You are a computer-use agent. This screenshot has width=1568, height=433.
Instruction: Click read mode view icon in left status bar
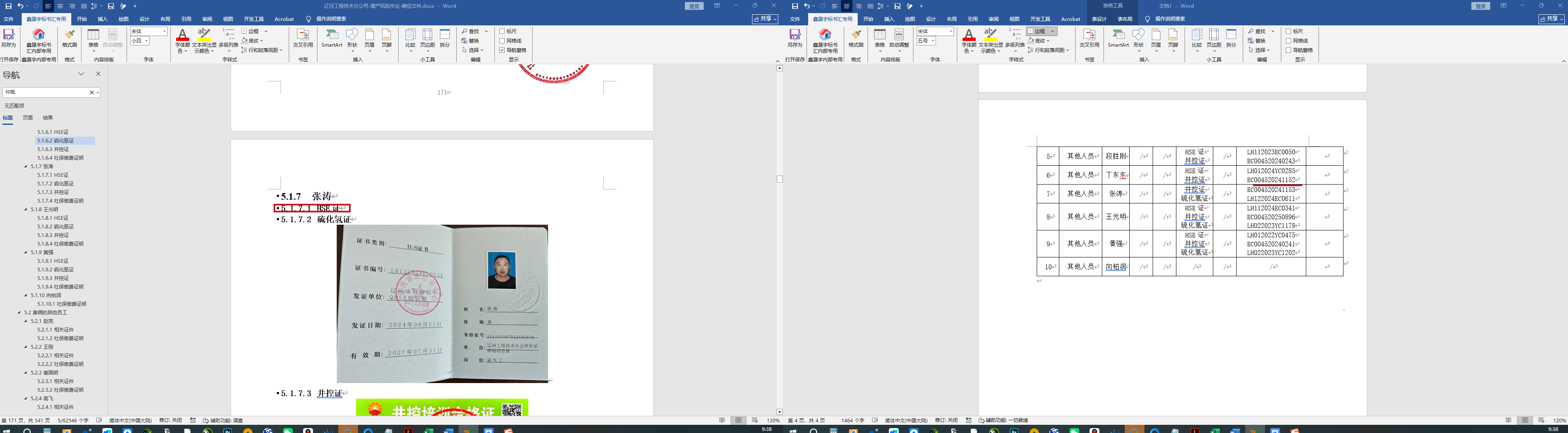[722, 420]
